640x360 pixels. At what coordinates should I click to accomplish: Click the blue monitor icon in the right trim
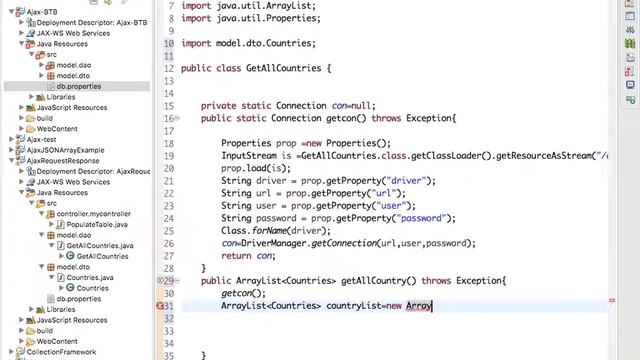click(630, 85)
